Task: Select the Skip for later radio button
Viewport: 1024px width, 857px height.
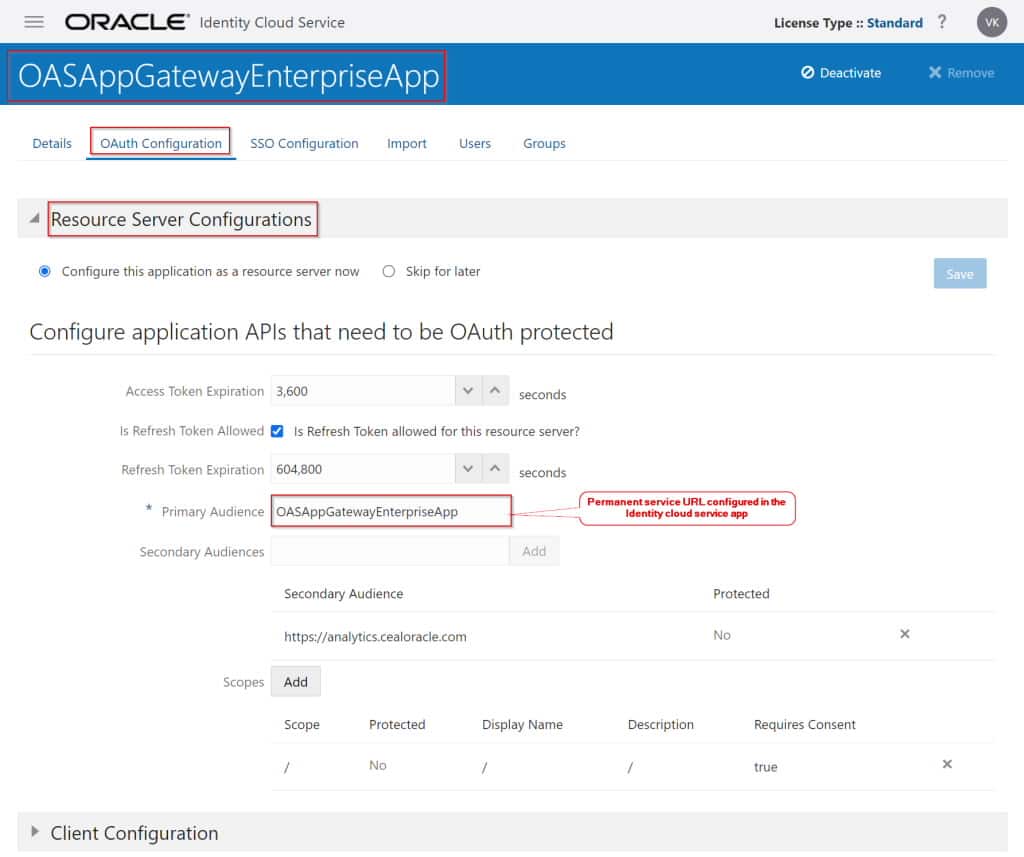Action: [x=388, y=271]
